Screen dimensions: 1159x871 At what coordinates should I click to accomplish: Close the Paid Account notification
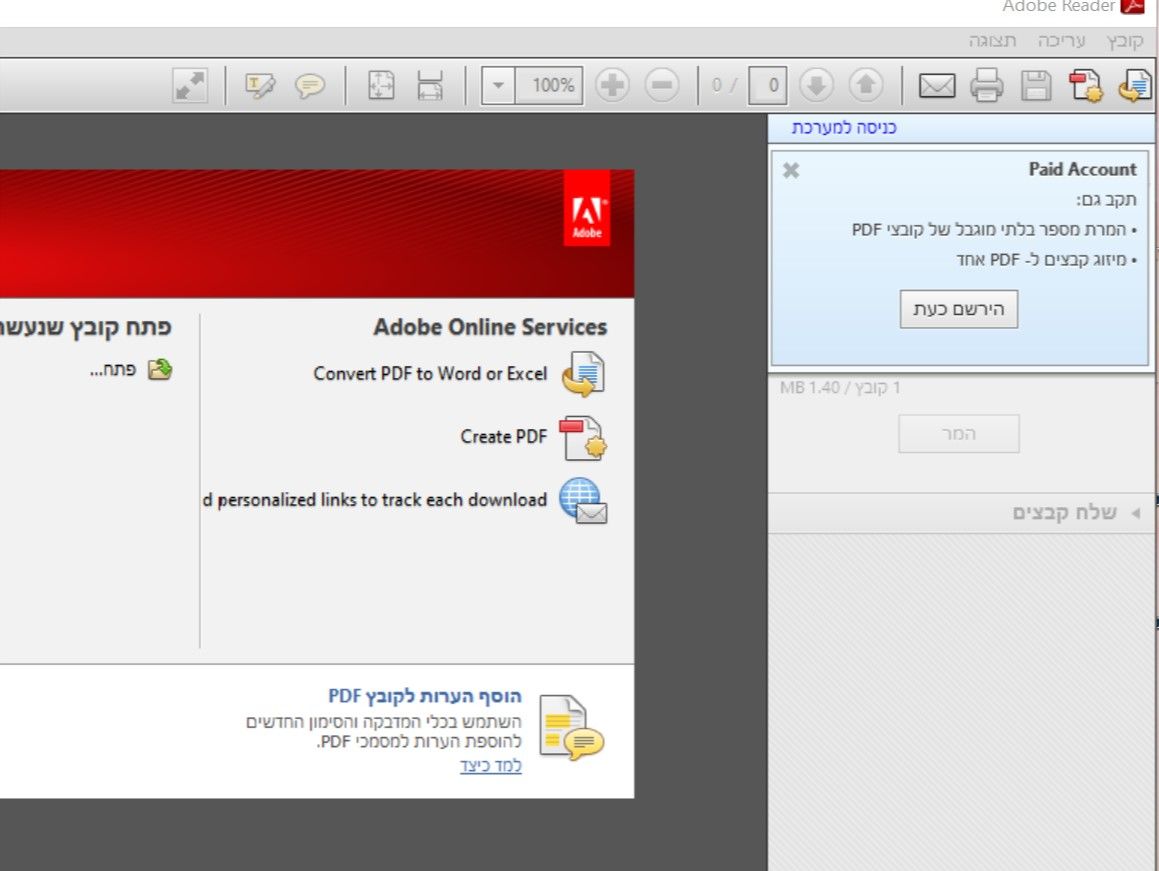(x=791, y=171)
